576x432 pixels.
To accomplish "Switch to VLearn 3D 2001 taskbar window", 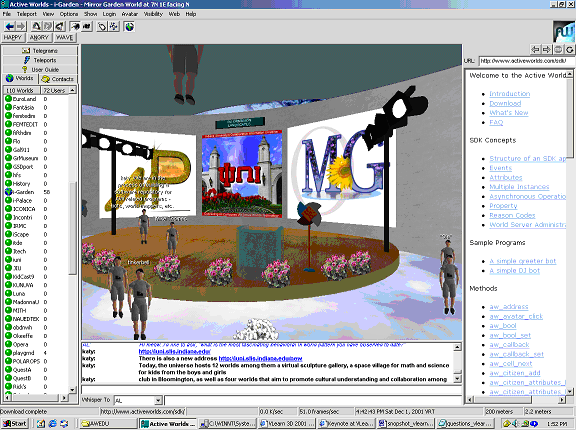I will pos(287,424).
